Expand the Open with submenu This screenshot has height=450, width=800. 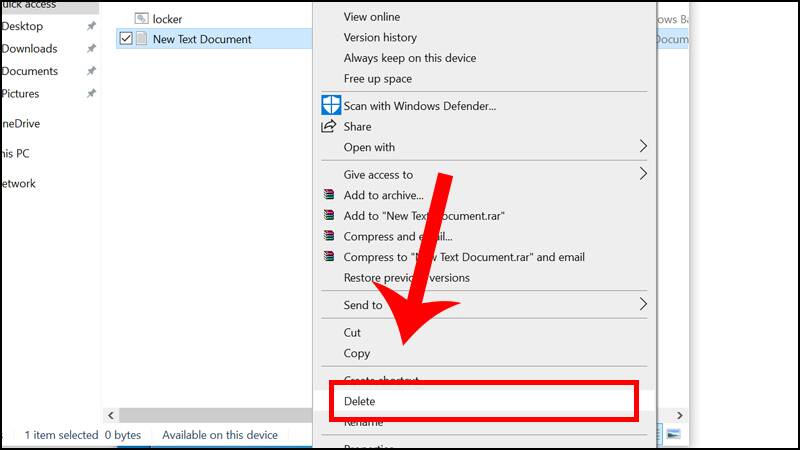(x=643, y=147)
